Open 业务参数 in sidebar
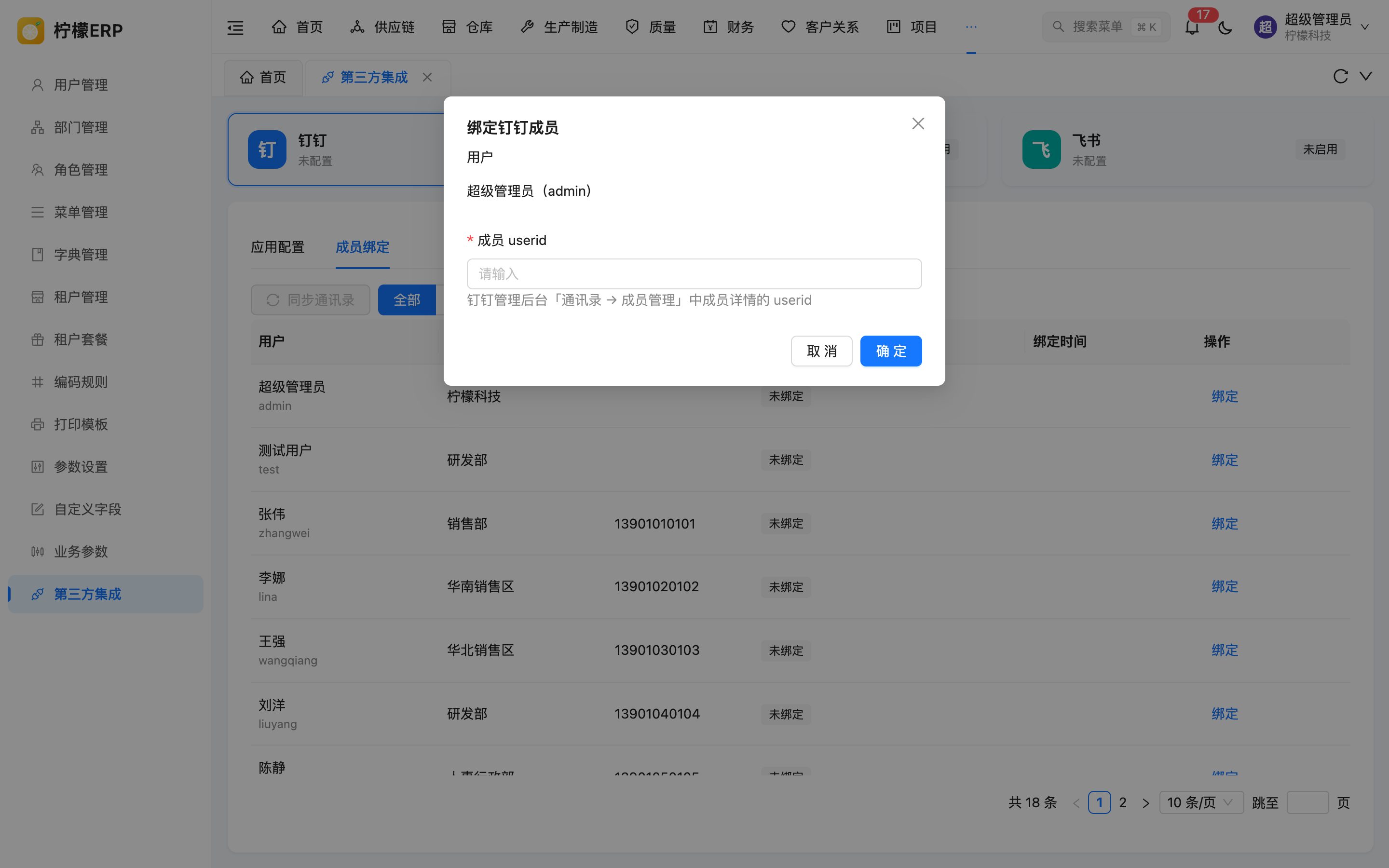Viewport: 1389px width, 868px height. 106,552
